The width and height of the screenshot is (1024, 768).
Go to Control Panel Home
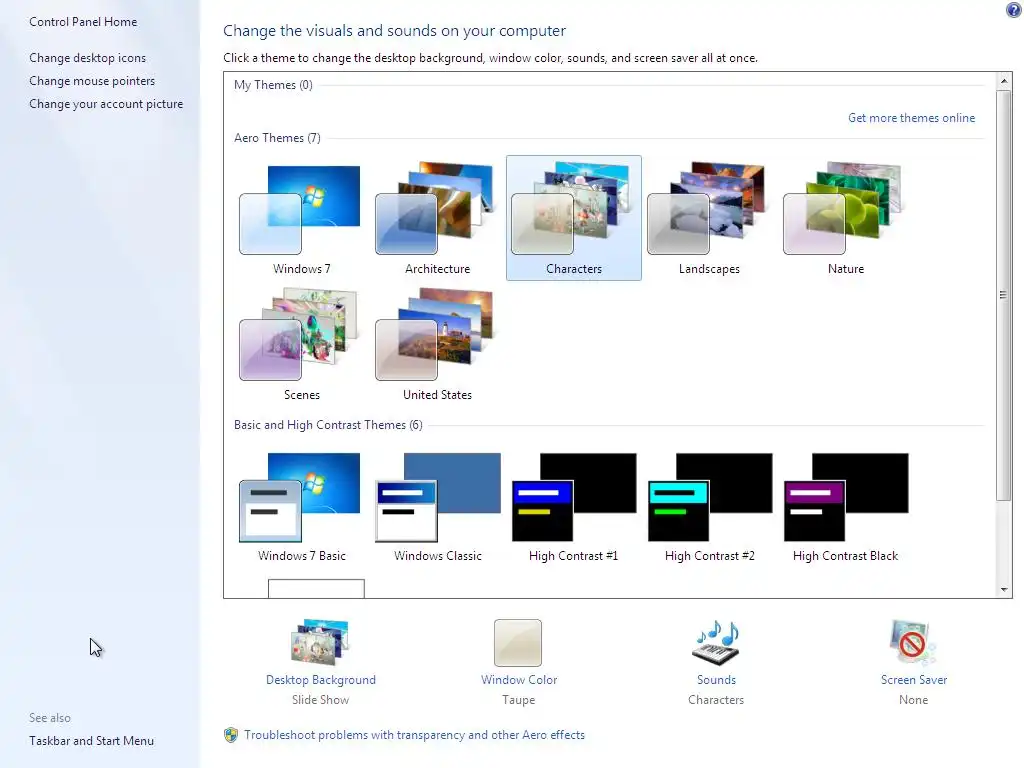click(x=83, y=22)
